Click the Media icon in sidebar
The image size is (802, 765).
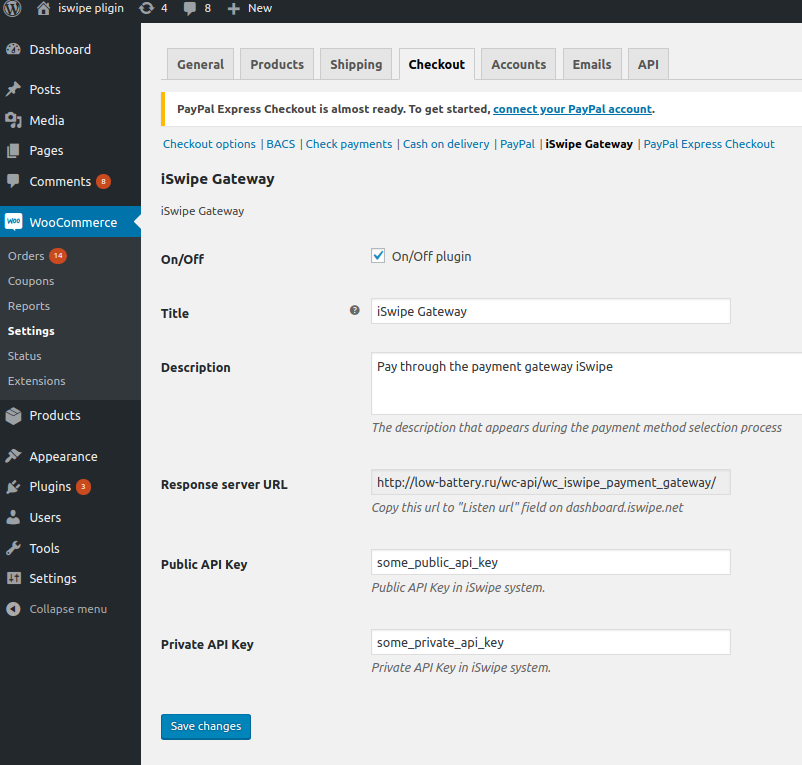(x=13, y=120)
